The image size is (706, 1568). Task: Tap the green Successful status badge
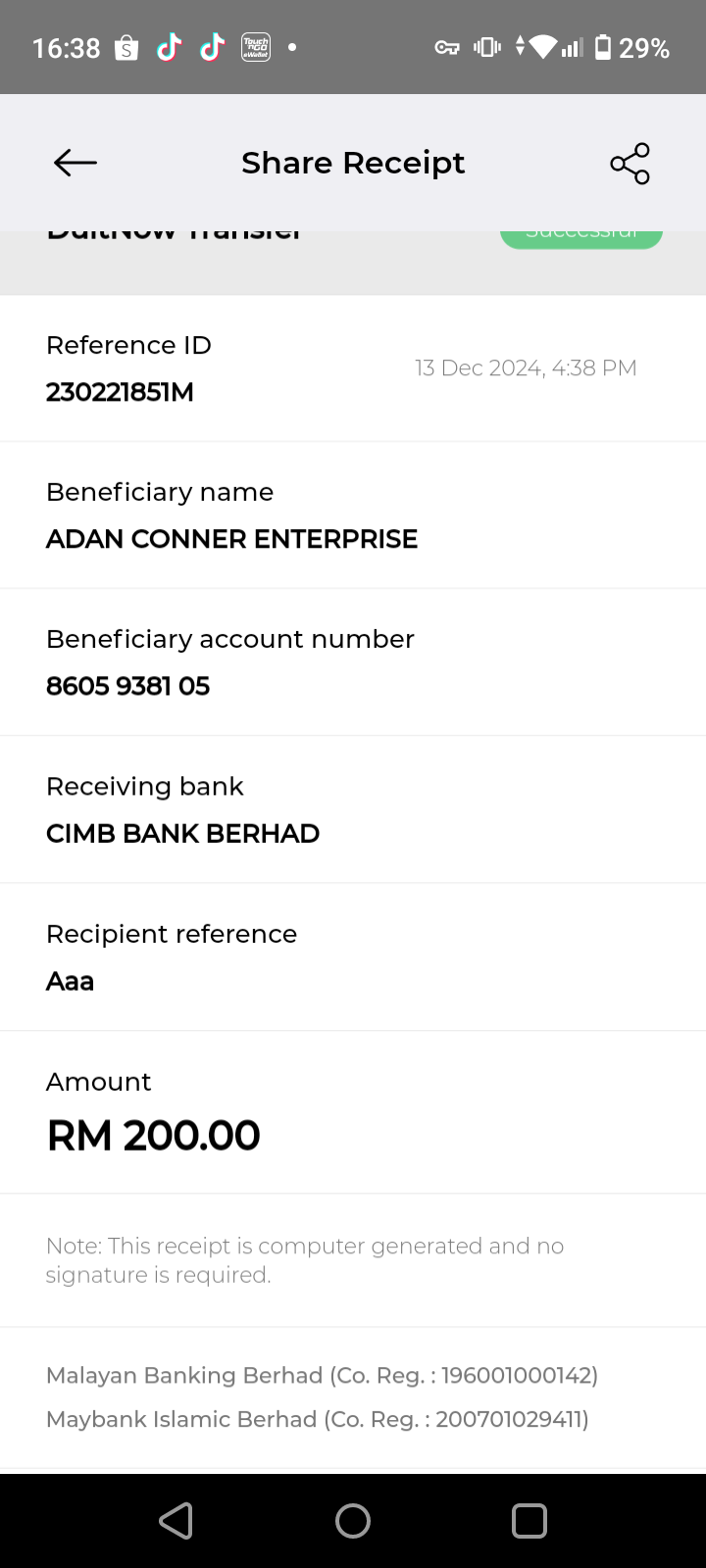click(581, 237)
